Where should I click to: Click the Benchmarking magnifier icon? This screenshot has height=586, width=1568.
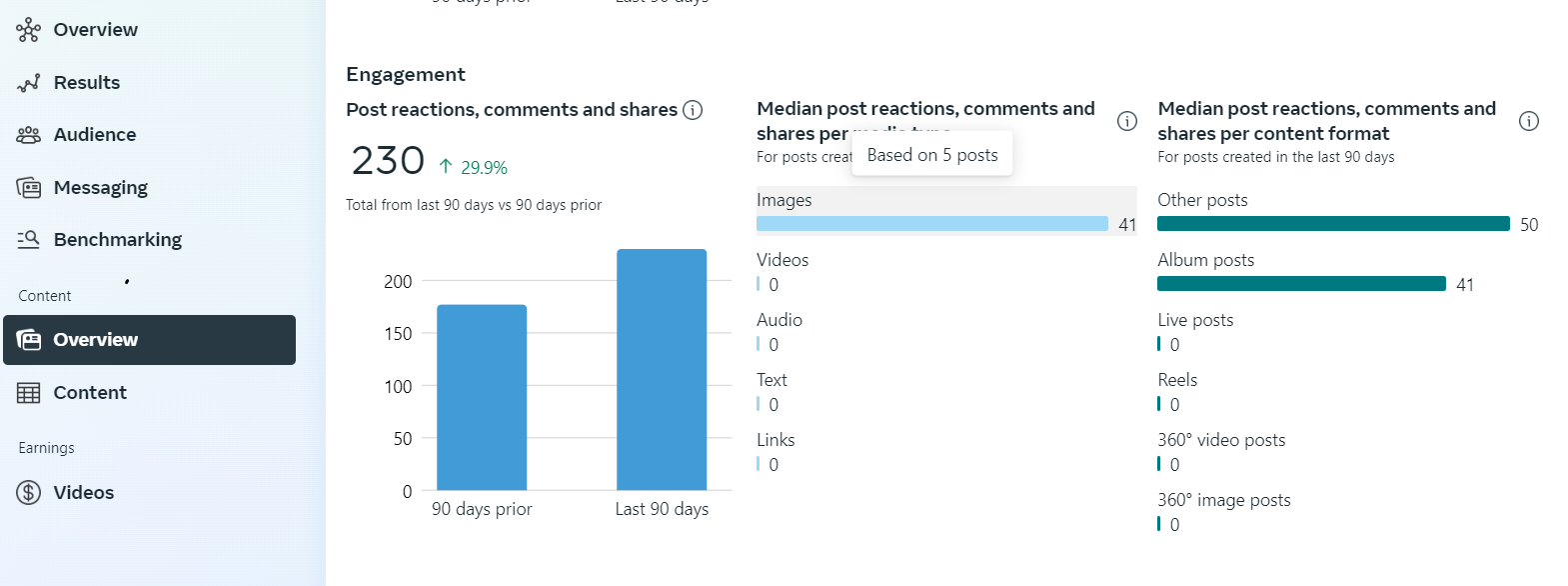[x=28, y=240]
